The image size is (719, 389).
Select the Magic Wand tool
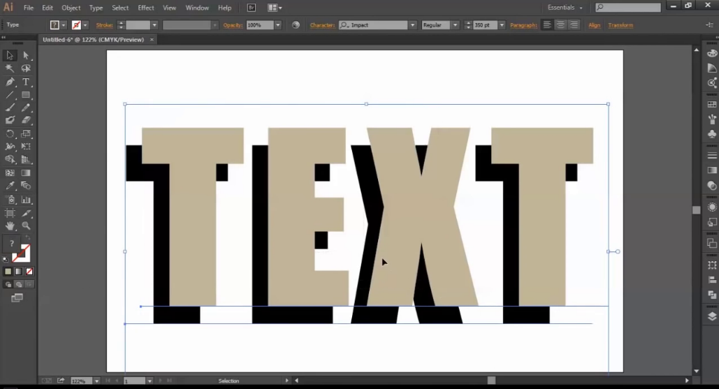10,69
